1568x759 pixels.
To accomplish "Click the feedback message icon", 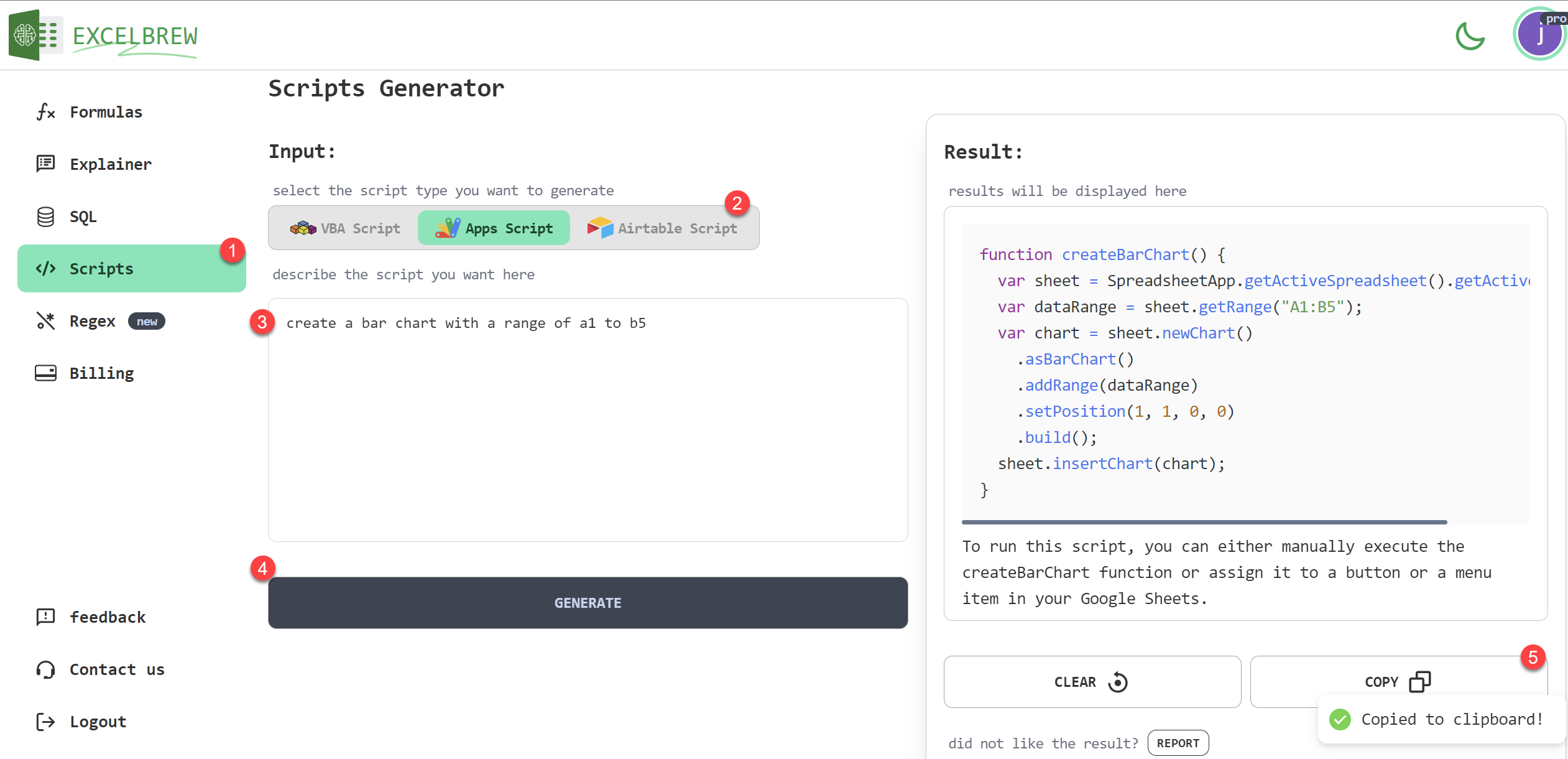I will click(x=45, y=617).
